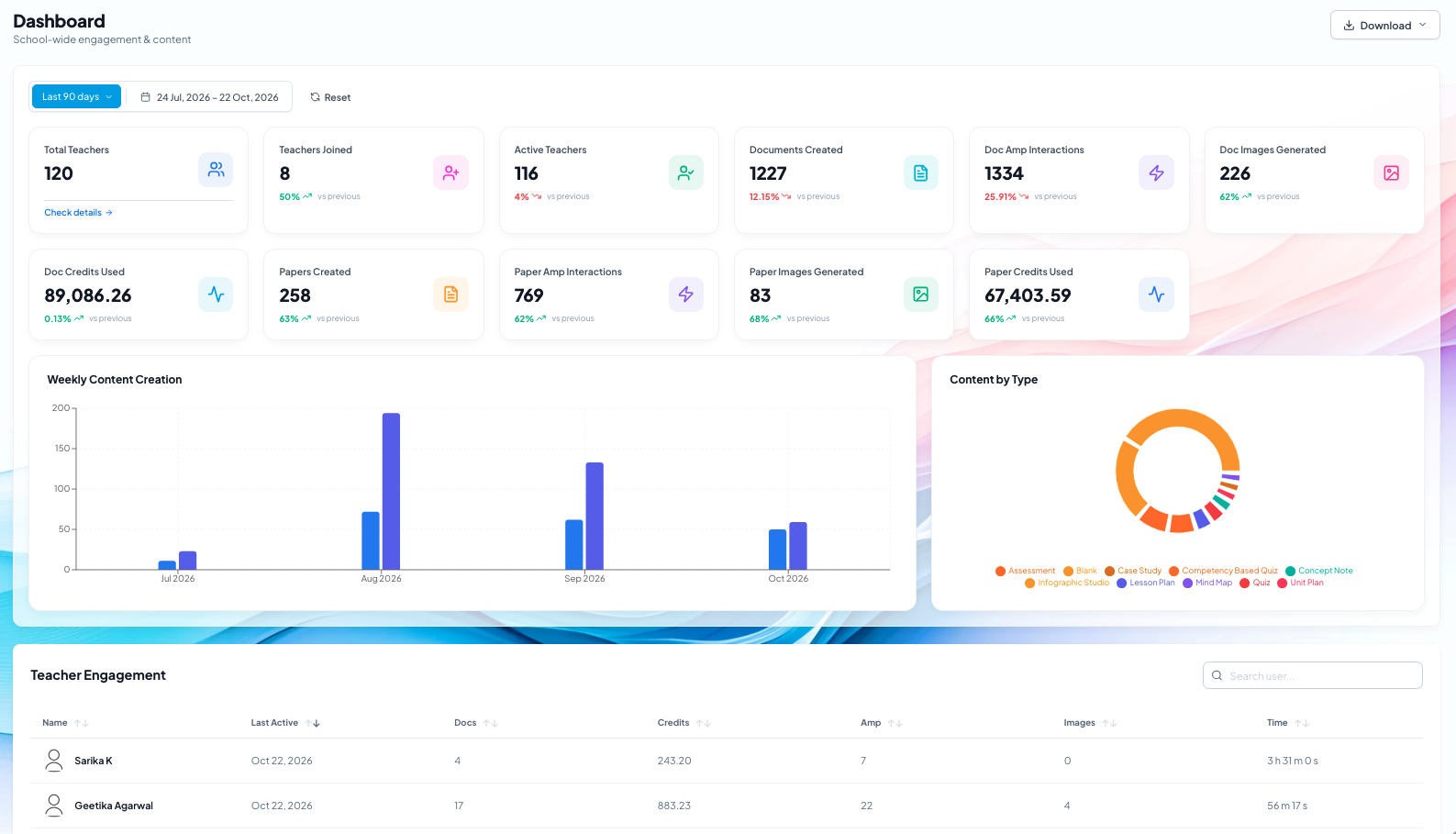The width and height of the screenshot is (1456, 834).
Task: Click the Active Teachers user-check icon
Action: click(x=686, y=172)
